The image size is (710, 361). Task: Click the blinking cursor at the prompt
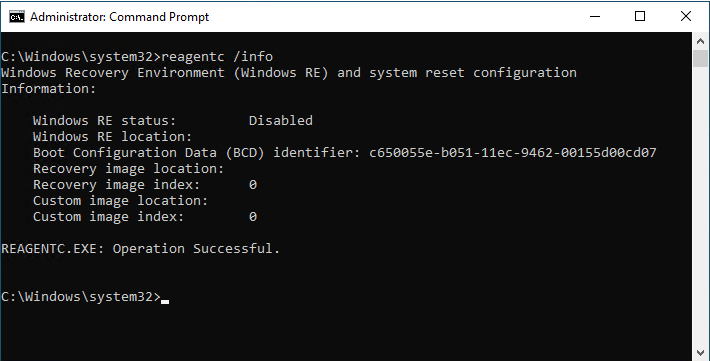coord(165,301)
